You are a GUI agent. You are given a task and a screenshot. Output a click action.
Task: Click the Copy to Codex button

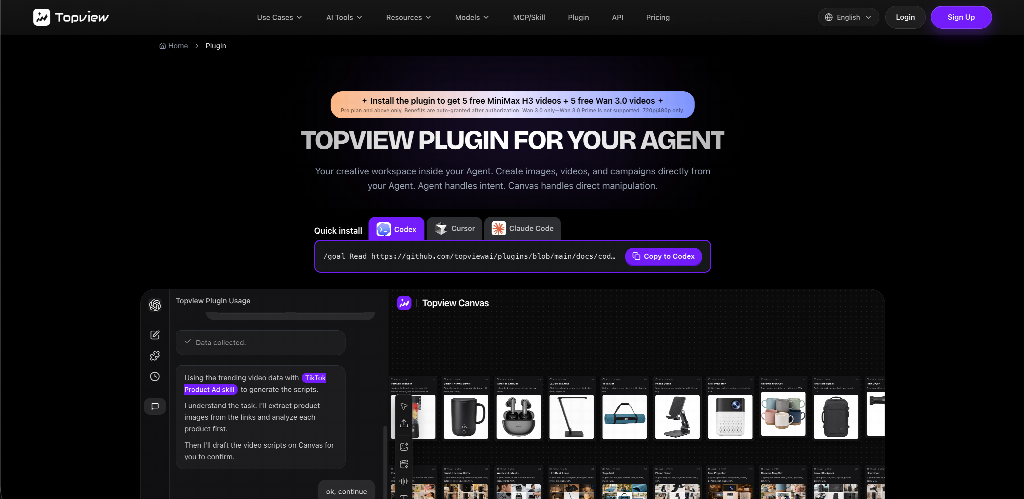click(664, 257)
